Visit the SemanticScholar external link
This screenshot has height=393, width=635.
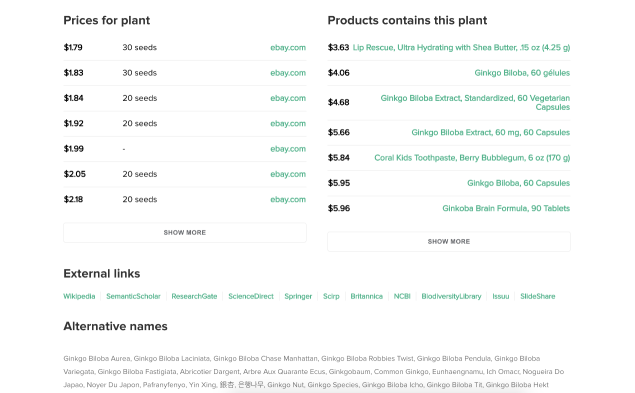pos(133,296)
